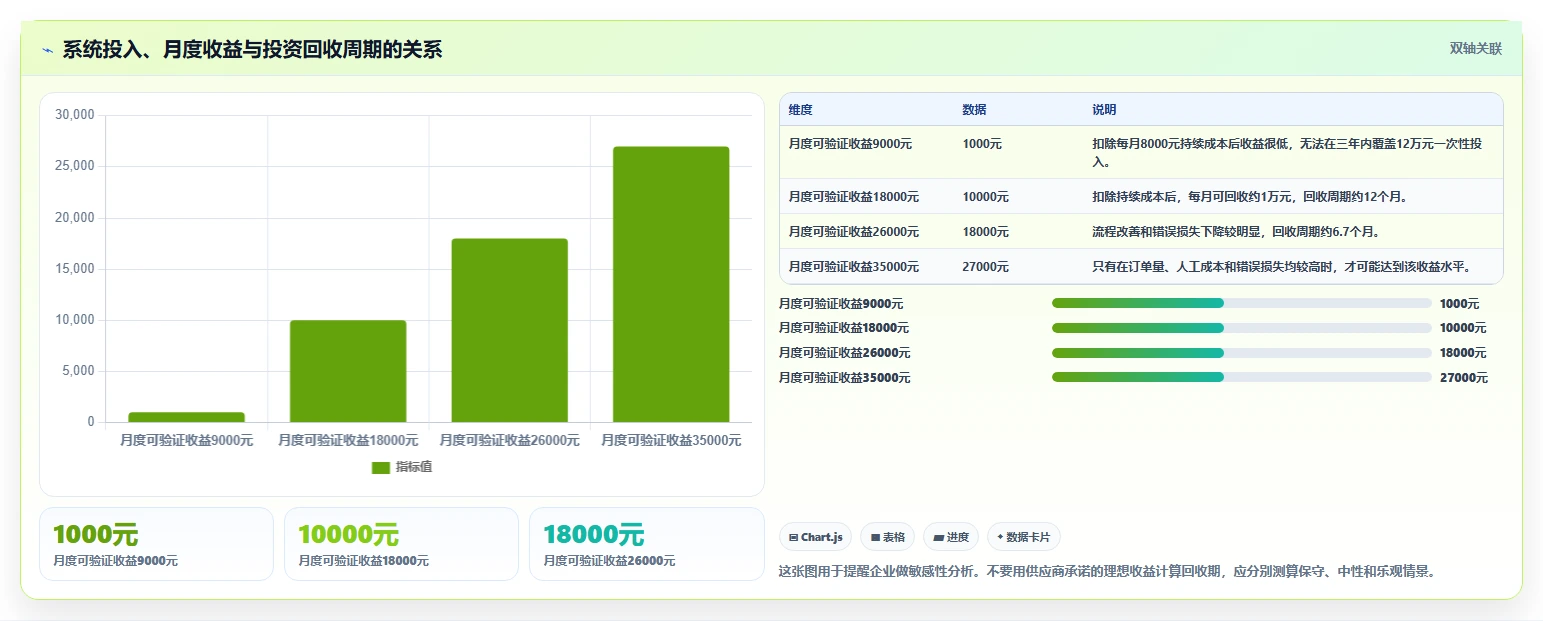This screenshot has height=621, width=1543.
Task: Click the tallest bar for 月度可验证收益35000元
Action: (x=671, y=284)
